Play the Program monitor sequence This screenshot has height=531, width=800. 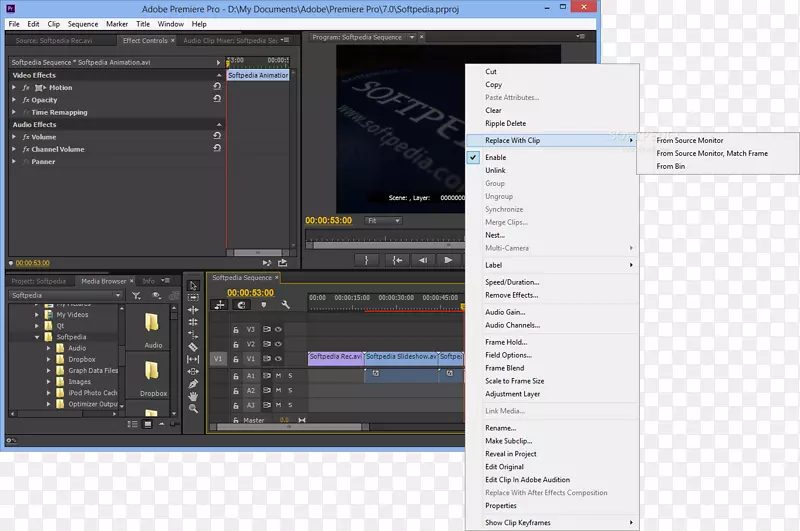point(448,260)
